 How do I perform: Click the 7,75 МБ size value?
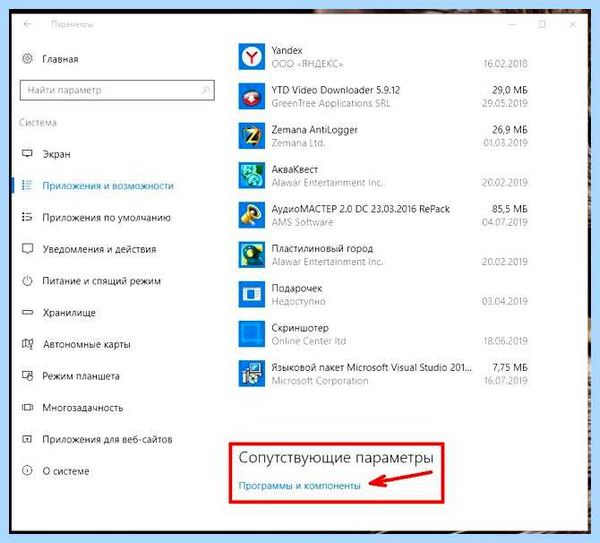pyautogui.click(x=510, y=368)
